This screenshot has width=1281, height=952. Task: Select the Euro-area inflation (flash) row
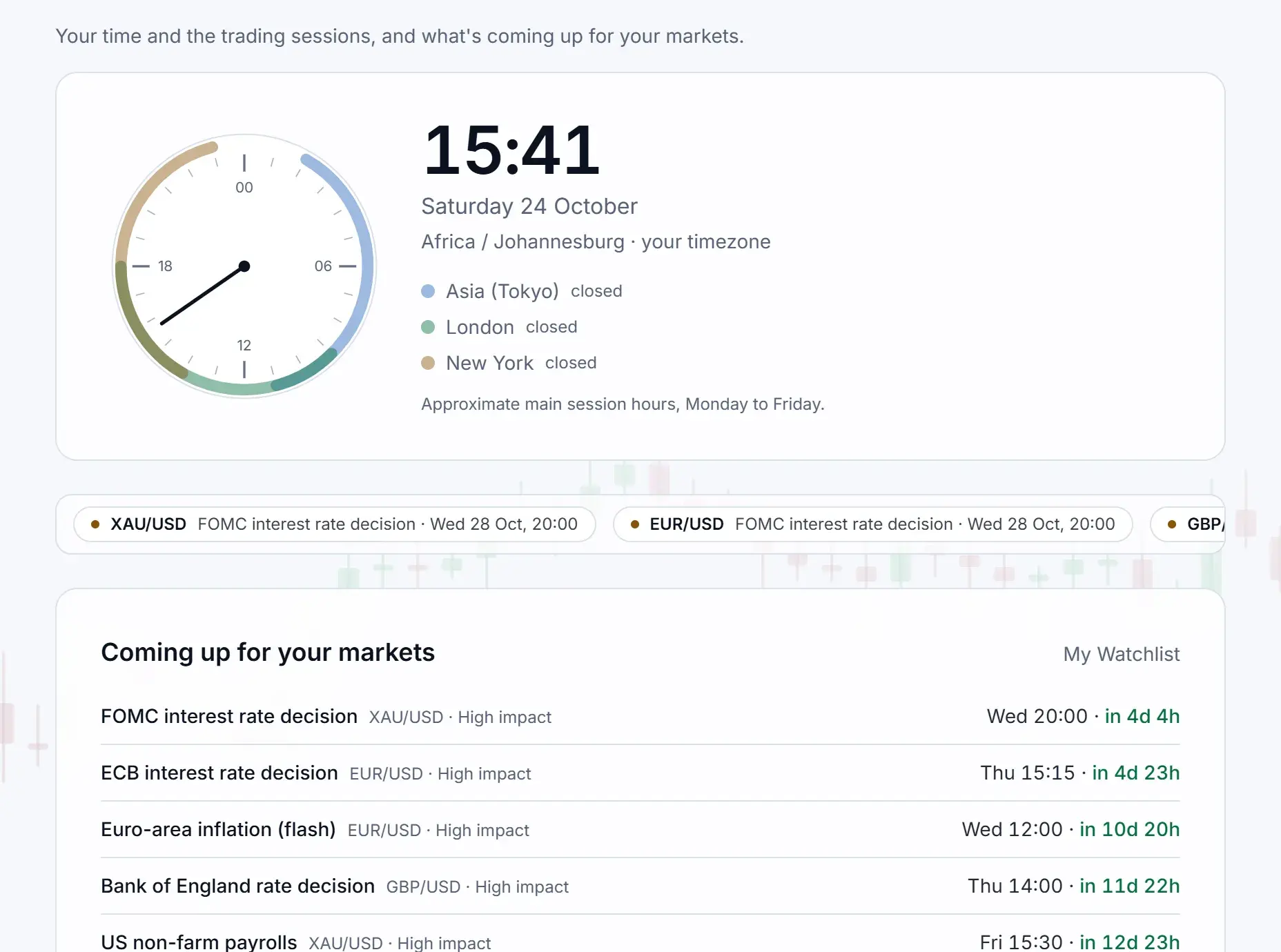[x=640, y=830]
